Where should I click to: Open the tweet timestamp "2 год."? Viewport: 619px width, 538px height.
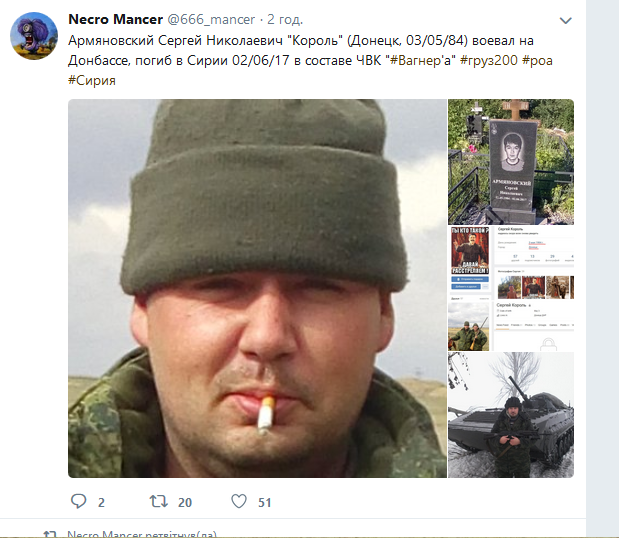(285, 20)
